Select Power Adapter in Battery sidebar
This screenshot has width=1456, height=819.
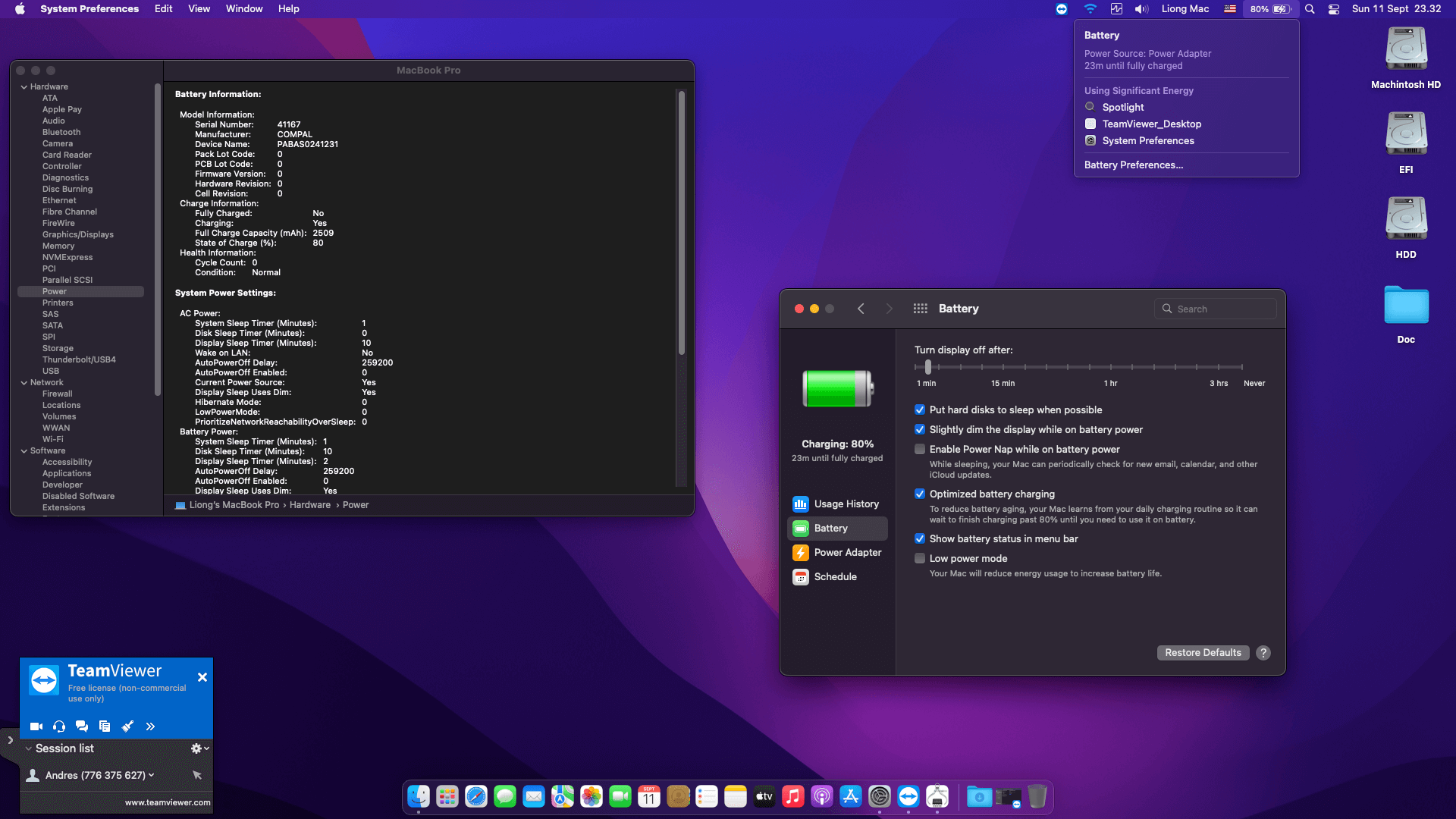(837, 552)
